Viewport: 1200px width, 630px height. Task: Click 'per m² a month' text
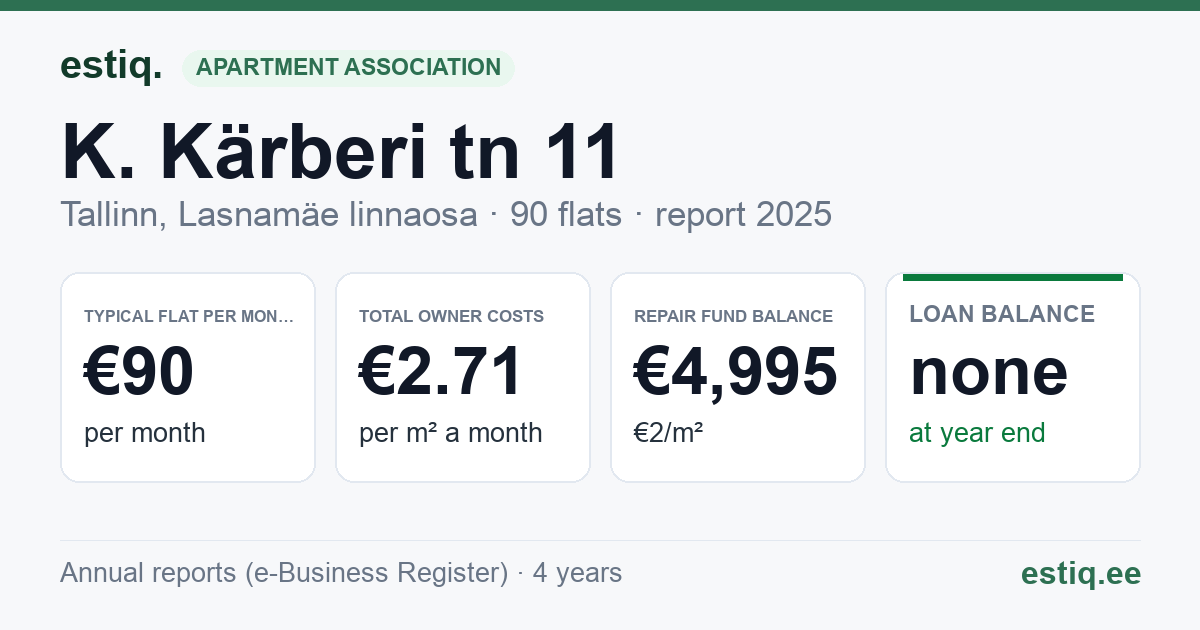pyautogui.click(x=451, y=433)
